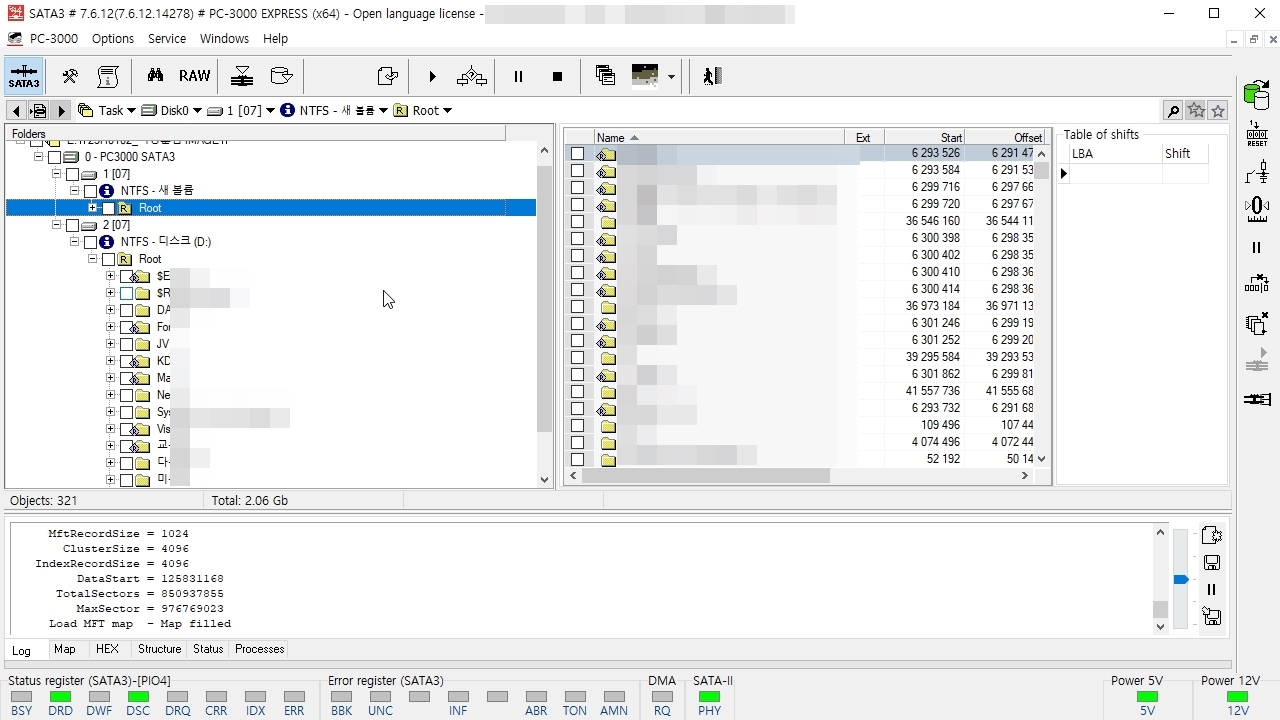Click the exit (walking man) toolbar icon
Screen dimensions: 1280x720
pos(712,76)
